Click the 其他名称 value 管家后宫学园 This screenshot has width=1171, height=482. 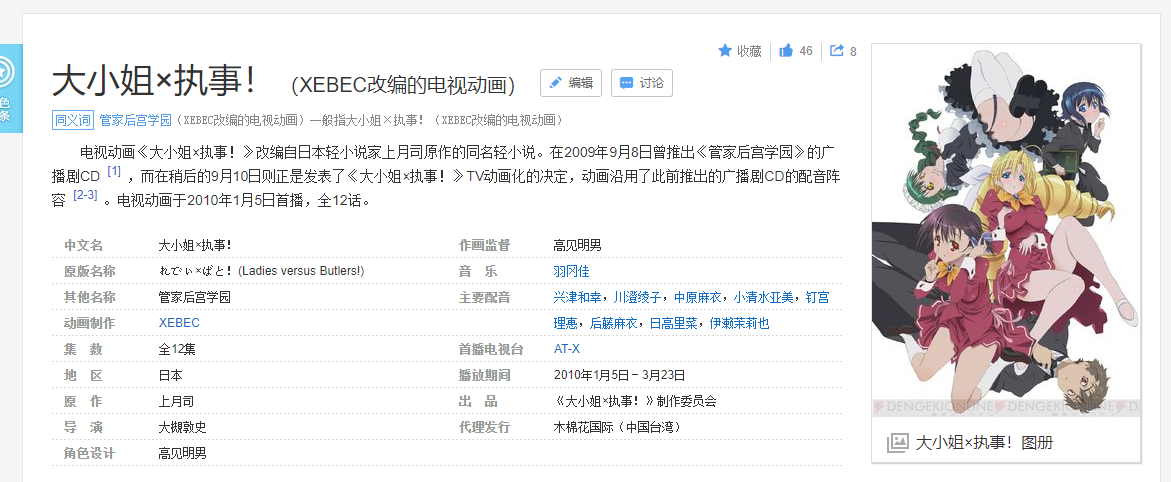click(194, 297)
